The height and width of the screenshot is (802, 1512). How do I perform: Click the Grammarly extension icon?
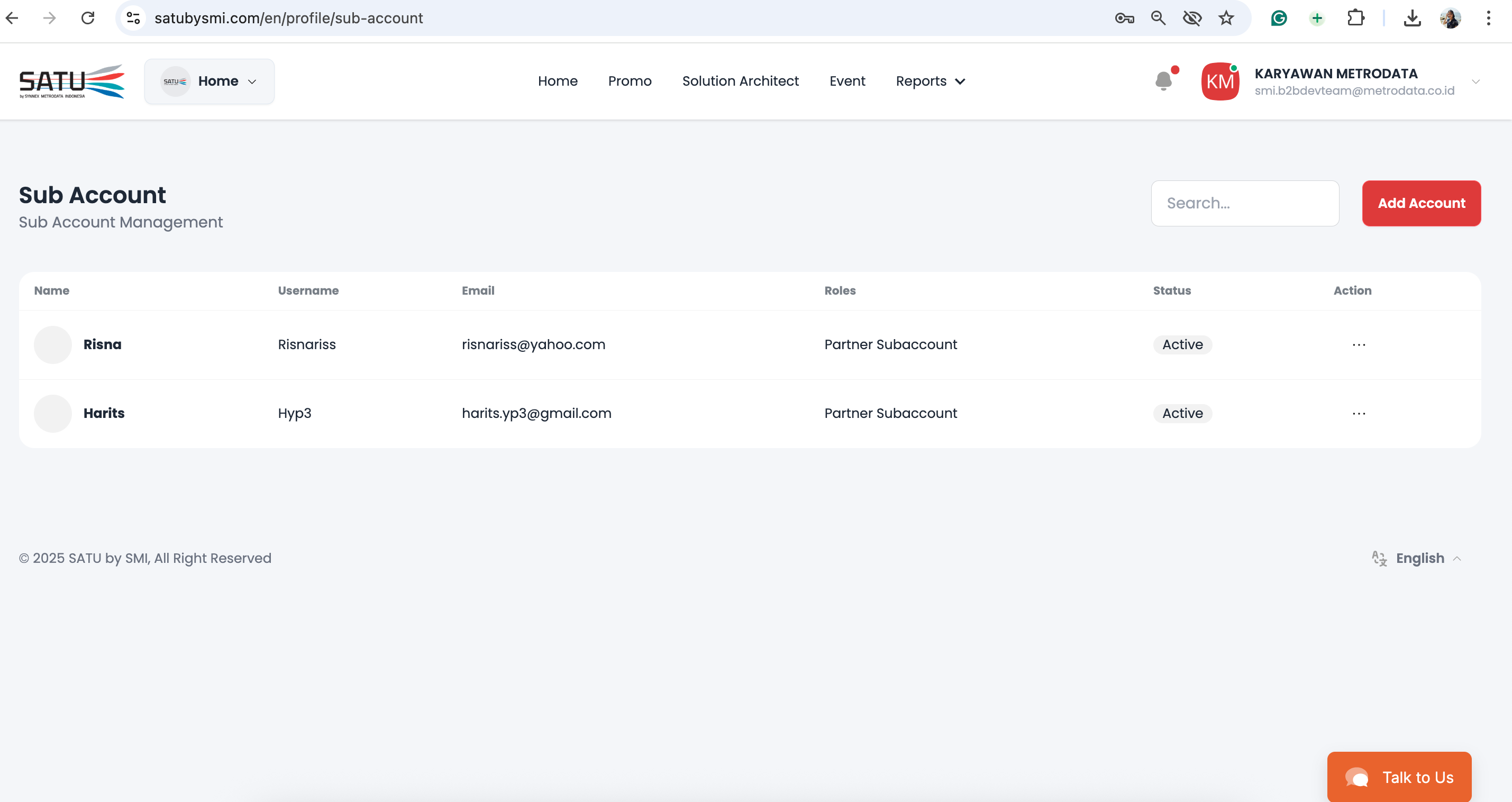1278,18
